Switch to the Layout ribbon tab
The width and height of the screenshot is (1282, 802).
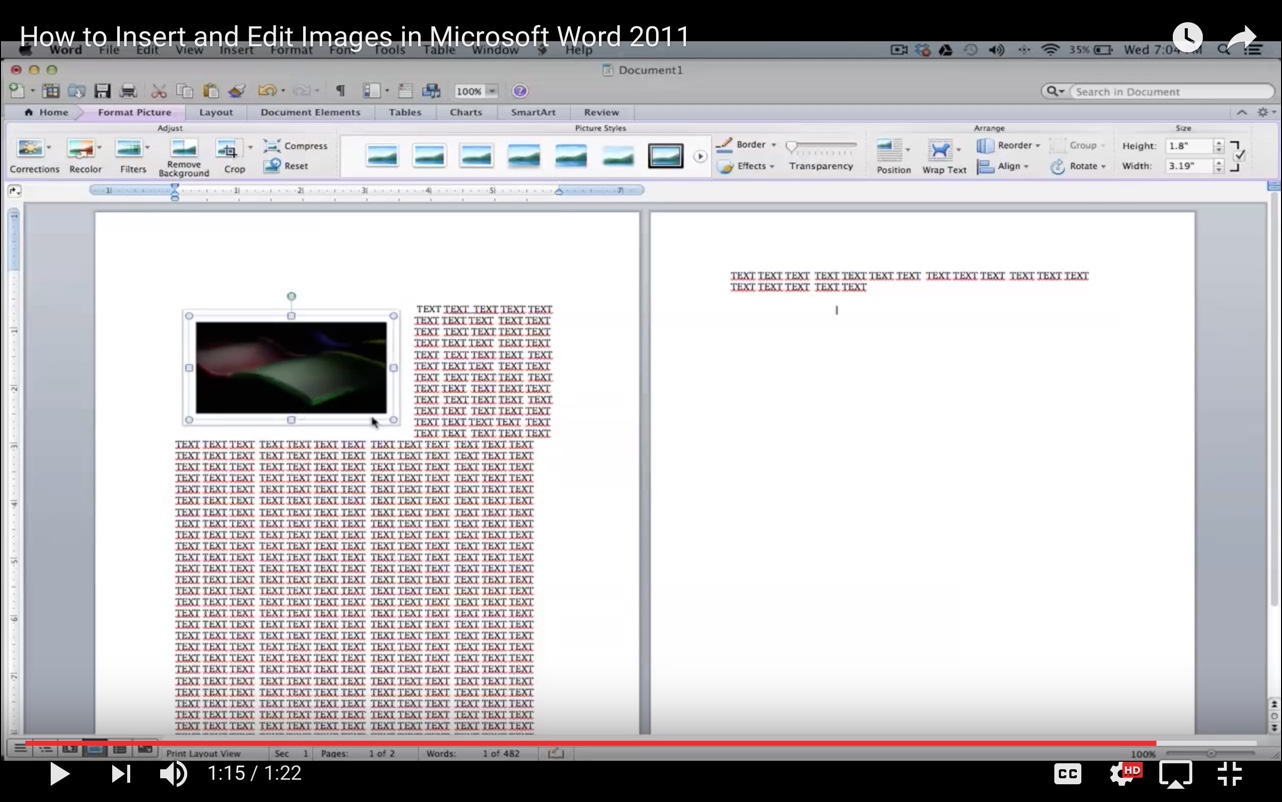click(x=216, y=112)
